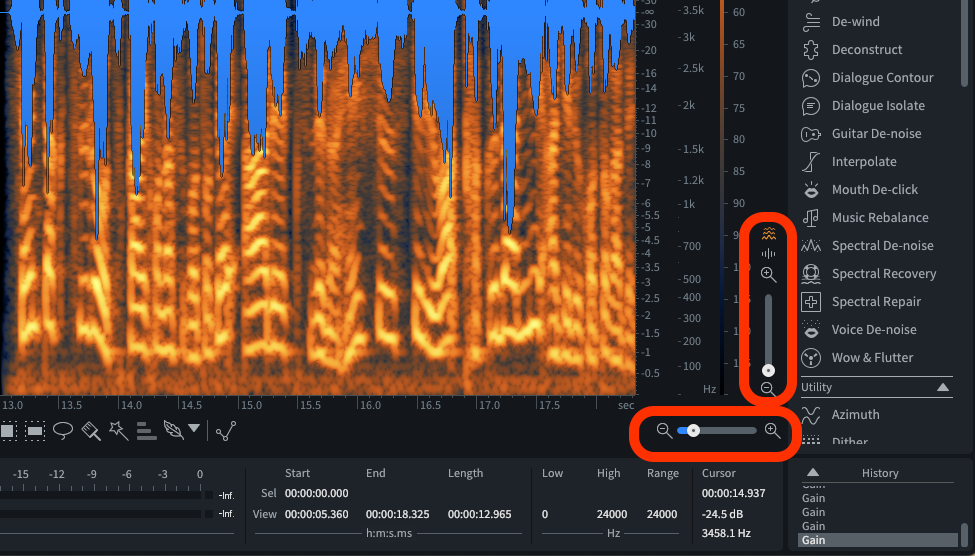Zoom out the vertical frequency scale
The width and height of the screenshot is (975, 556).
pyautogui.click(x=768, y=389)
